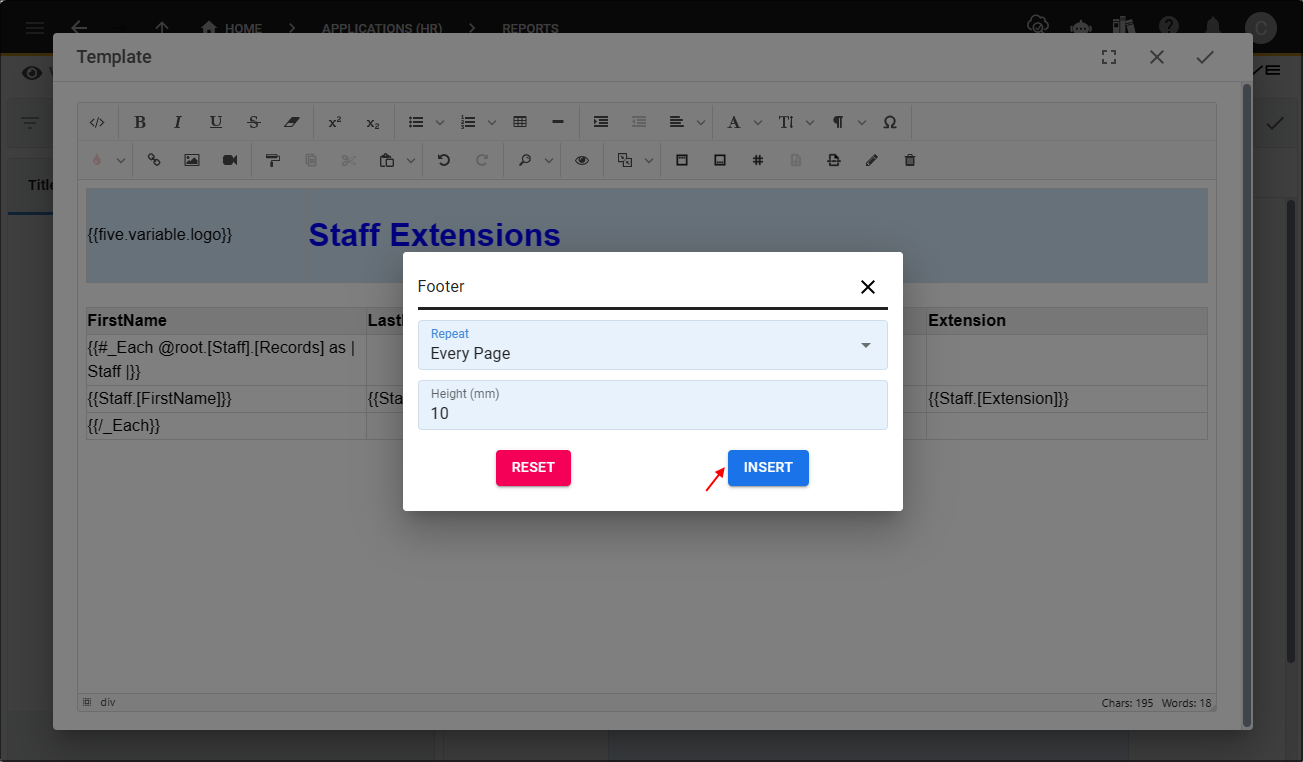Screen dimensions: 1303x762
Task: Insert the special character Omega symbol
Action: pos(890,121)
